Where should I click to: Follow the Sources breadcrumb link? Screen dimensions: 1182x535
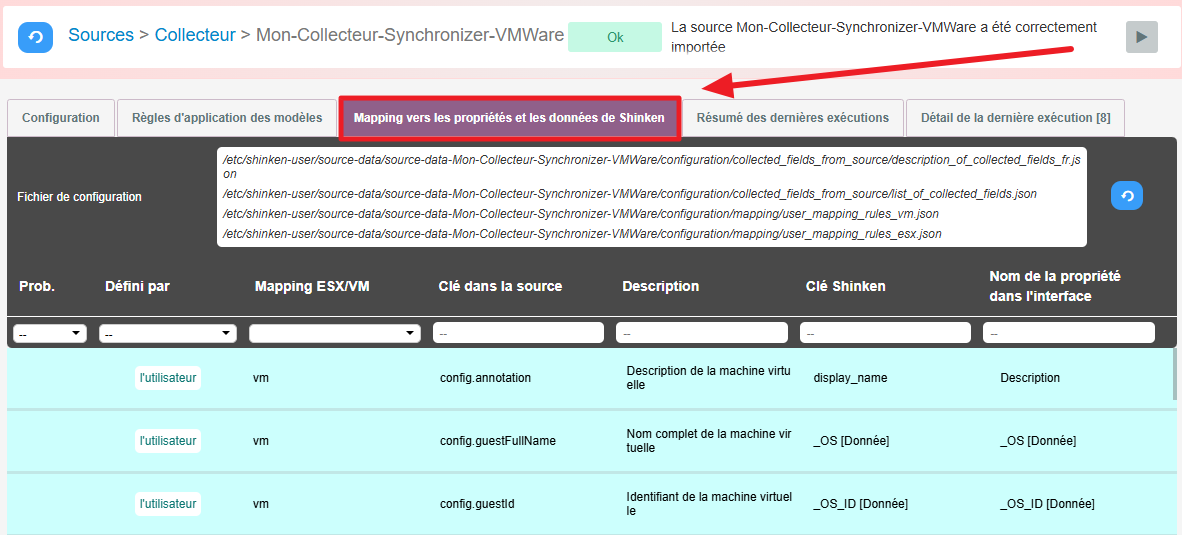tap(101, 35)
